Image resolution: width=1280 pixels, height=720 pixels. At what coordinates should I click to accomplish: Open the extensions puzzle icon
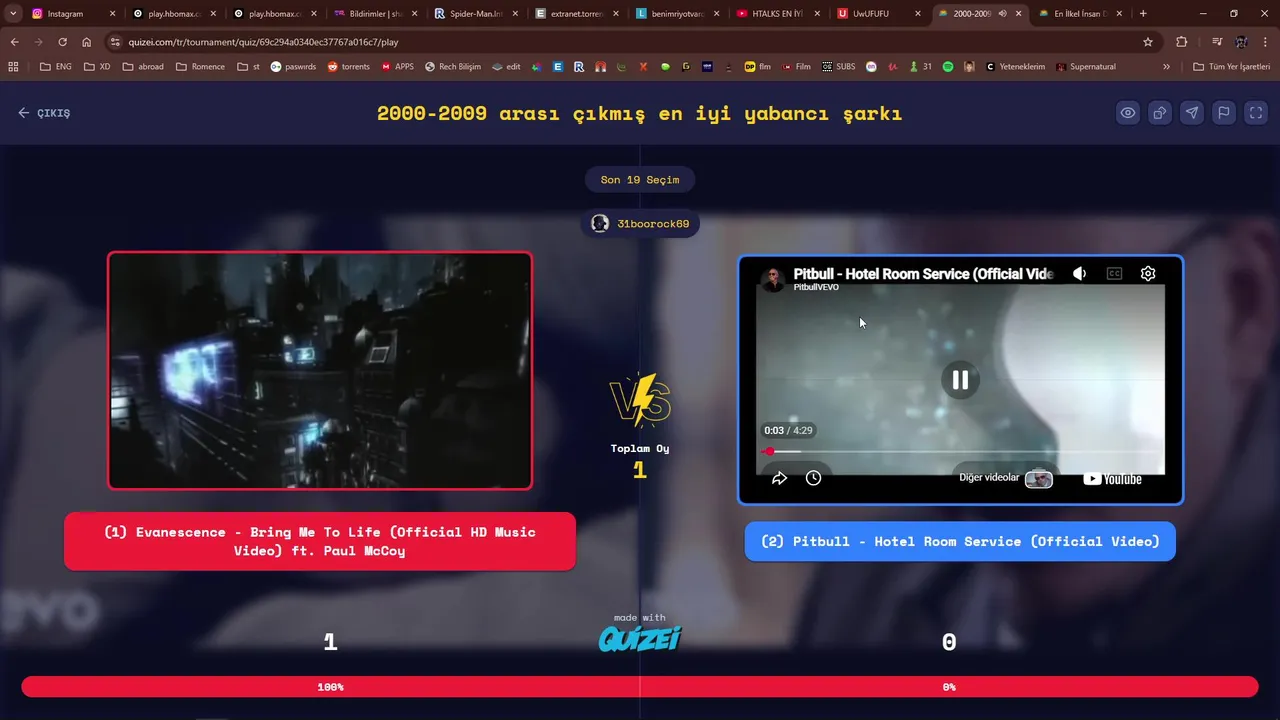point(1182,42)
